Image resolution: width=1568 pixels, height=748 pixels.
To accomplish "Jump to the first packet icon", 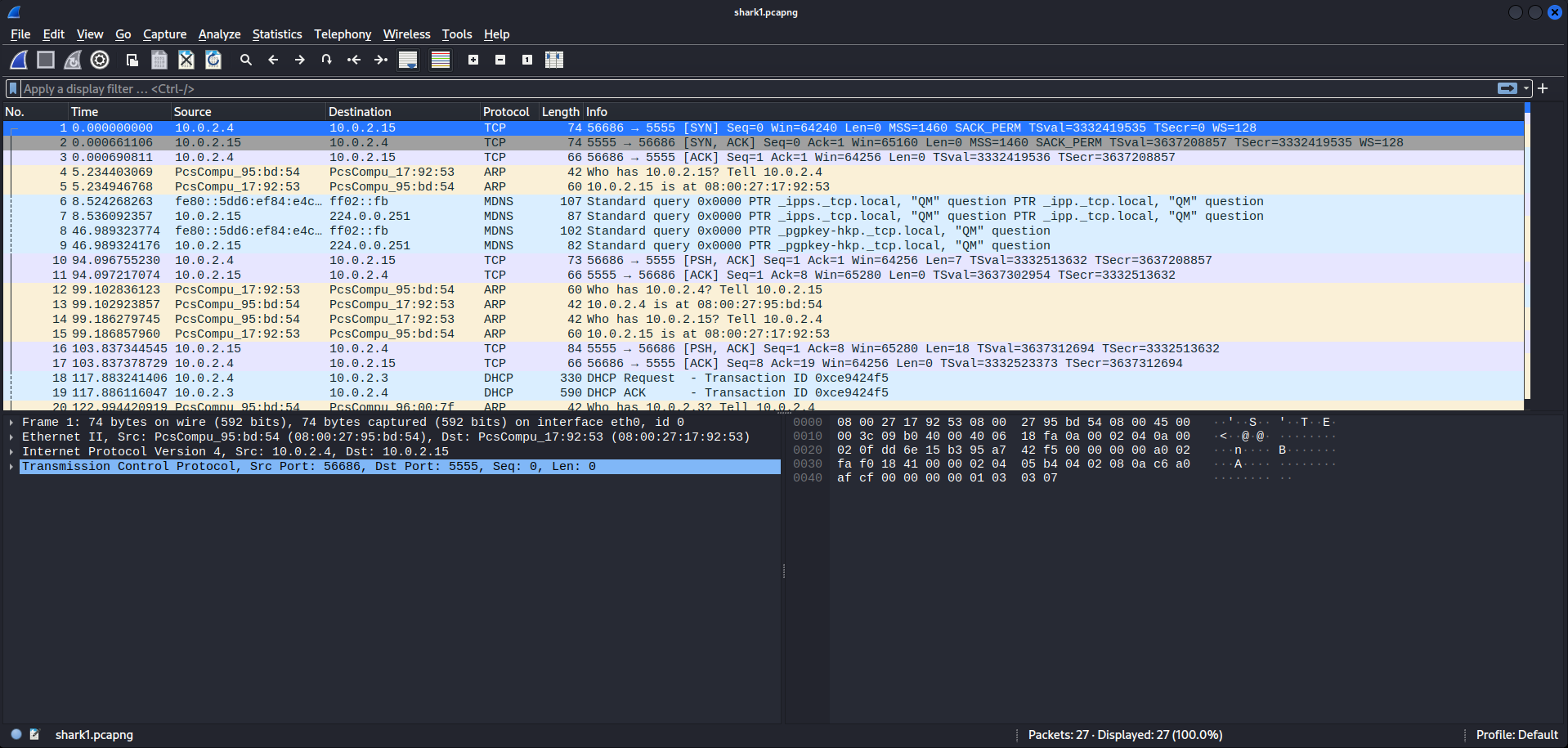I will 354,60.
